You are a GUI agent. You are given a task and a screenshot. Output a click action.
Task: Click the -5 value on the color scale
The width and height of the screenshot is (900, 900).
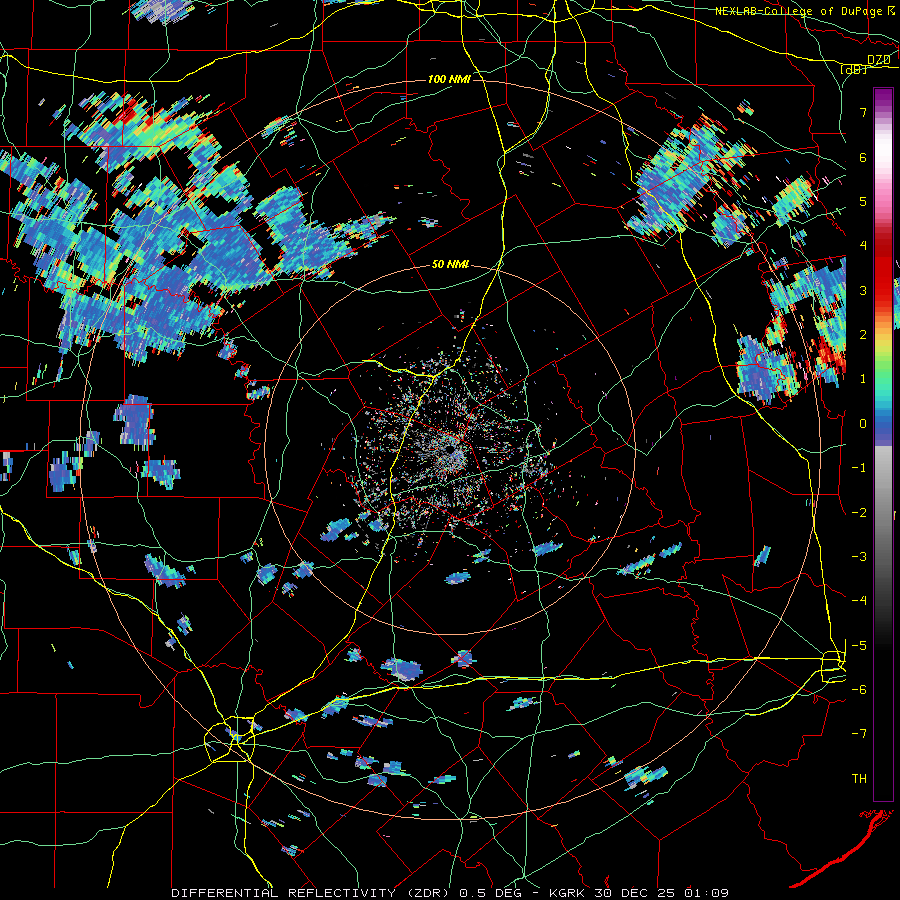coord(859,646)
